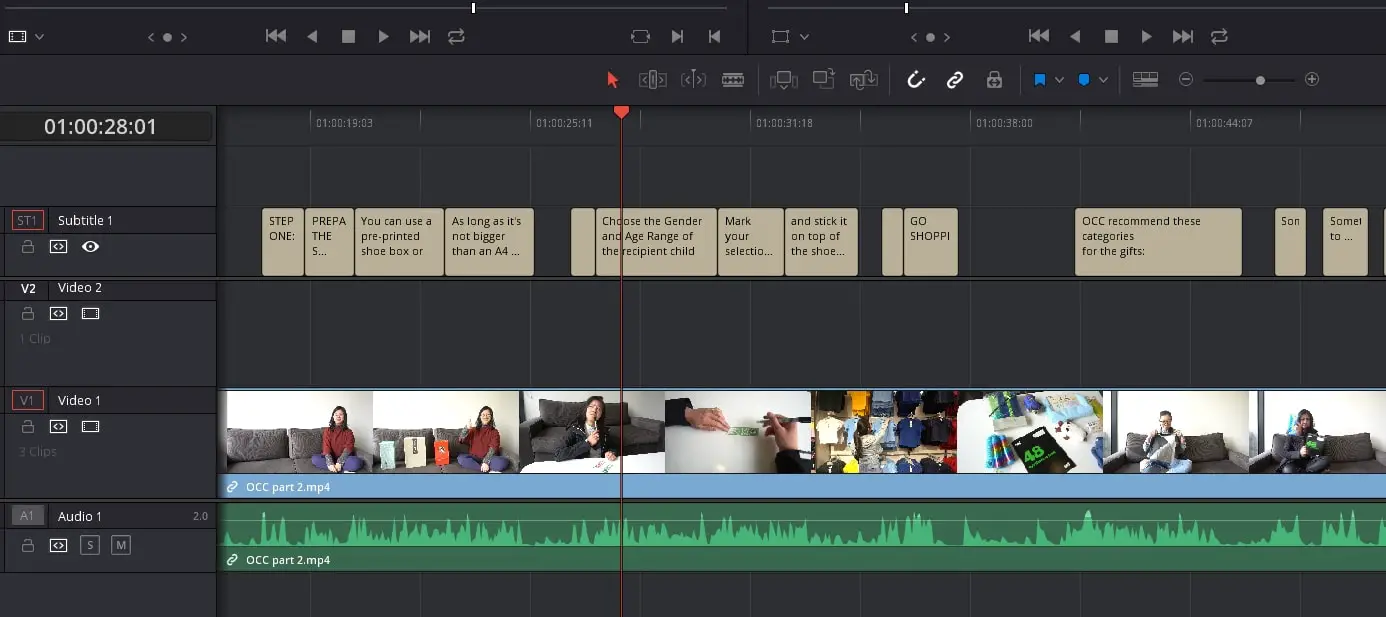Click the right viewer Transform overlay icon
The image size is (1386, 617).
point(781,36)
